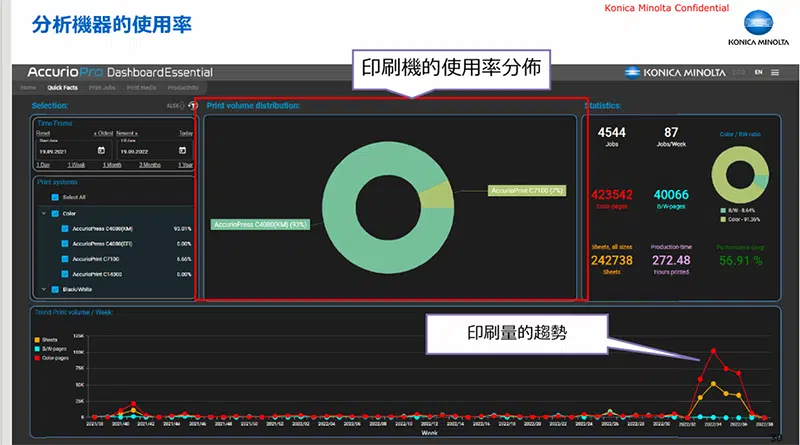The image size is (800, 445).
Task: Jump to Oldest date range
Action: pos(104,133)
